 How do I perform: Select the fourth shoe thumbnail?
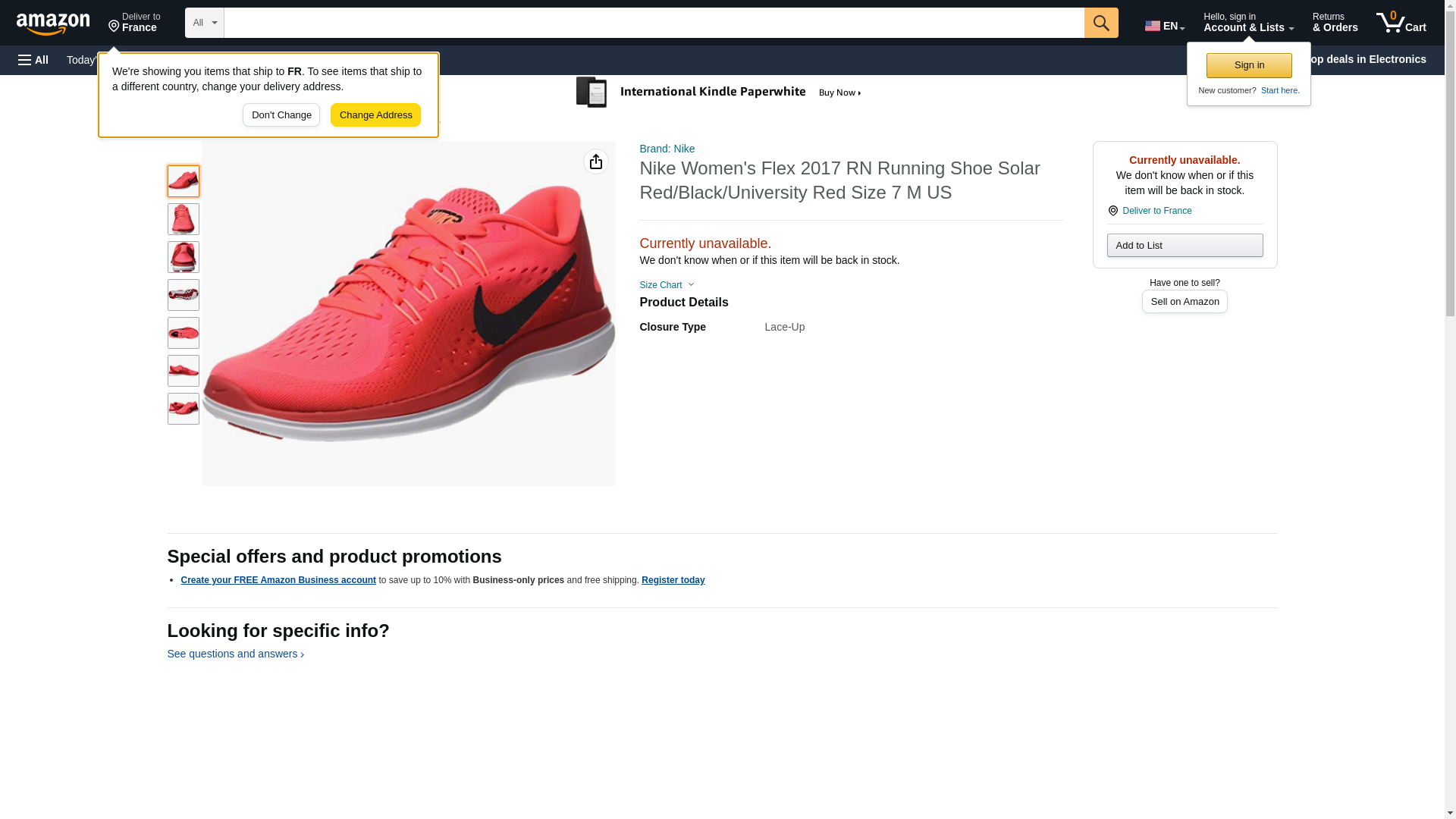click(x=183, y=295)
